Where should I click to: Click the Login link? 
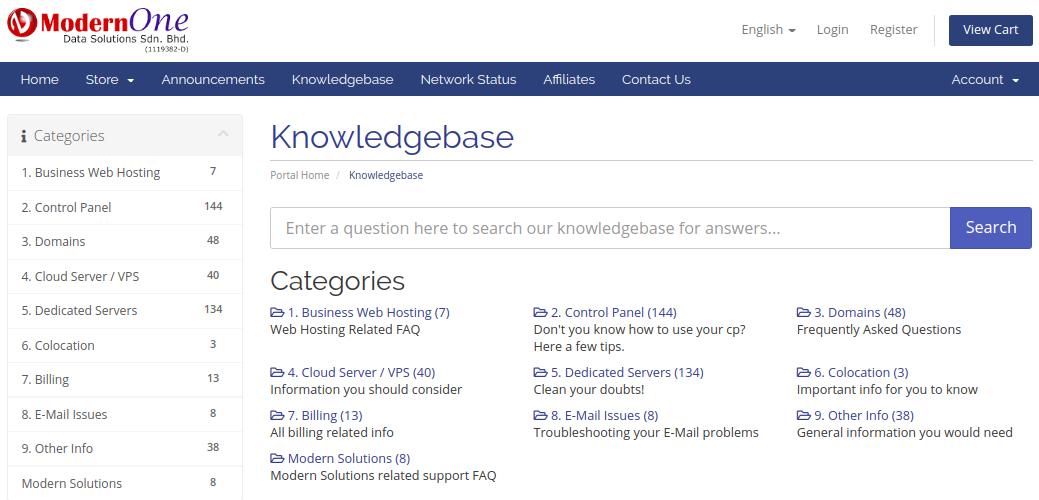tap(832, 30)
